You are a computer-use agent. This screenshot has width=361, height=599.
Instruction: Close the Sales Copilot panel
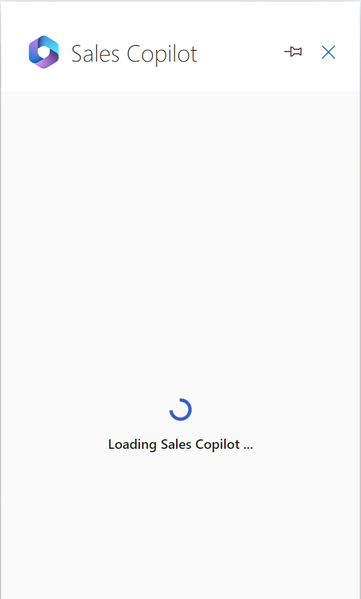click(x=328, y=52)
